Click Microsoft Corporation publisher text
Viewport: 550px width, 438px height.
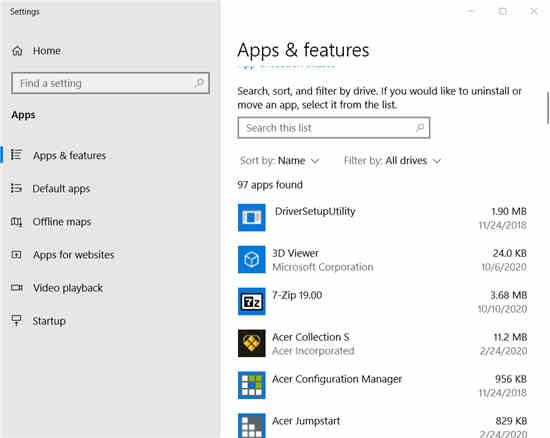tap(323, 267)
